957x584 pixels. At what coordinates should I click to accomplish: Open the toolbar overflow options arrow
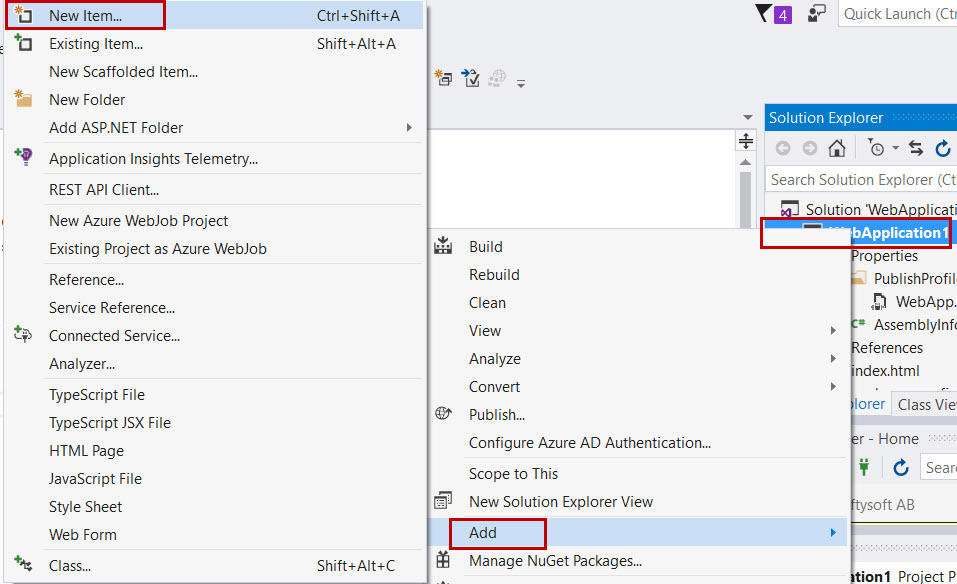pyautogui.click(x=521, y=83)
